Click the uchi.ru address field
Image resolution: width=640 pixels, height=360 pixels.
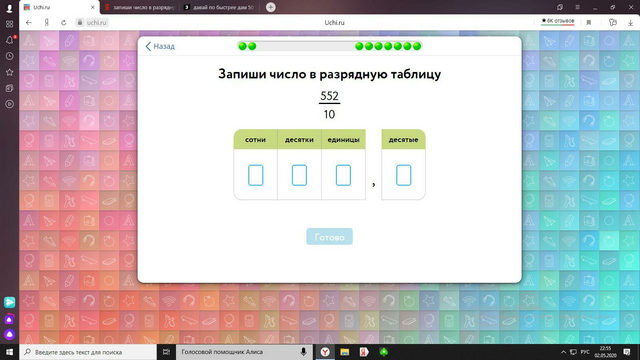96,22
